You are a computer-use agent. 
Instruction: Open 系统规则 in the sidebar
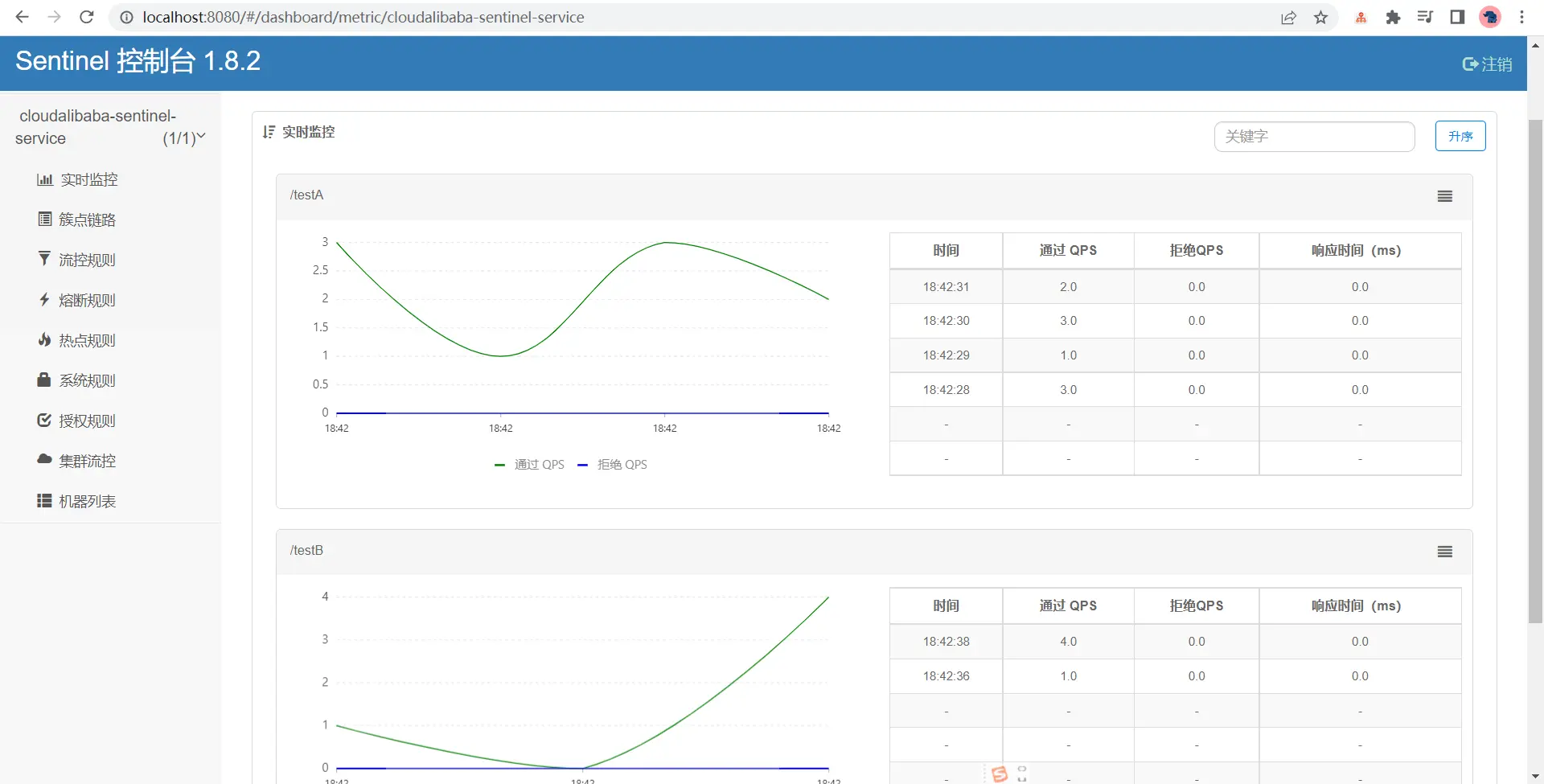point(88,380)
